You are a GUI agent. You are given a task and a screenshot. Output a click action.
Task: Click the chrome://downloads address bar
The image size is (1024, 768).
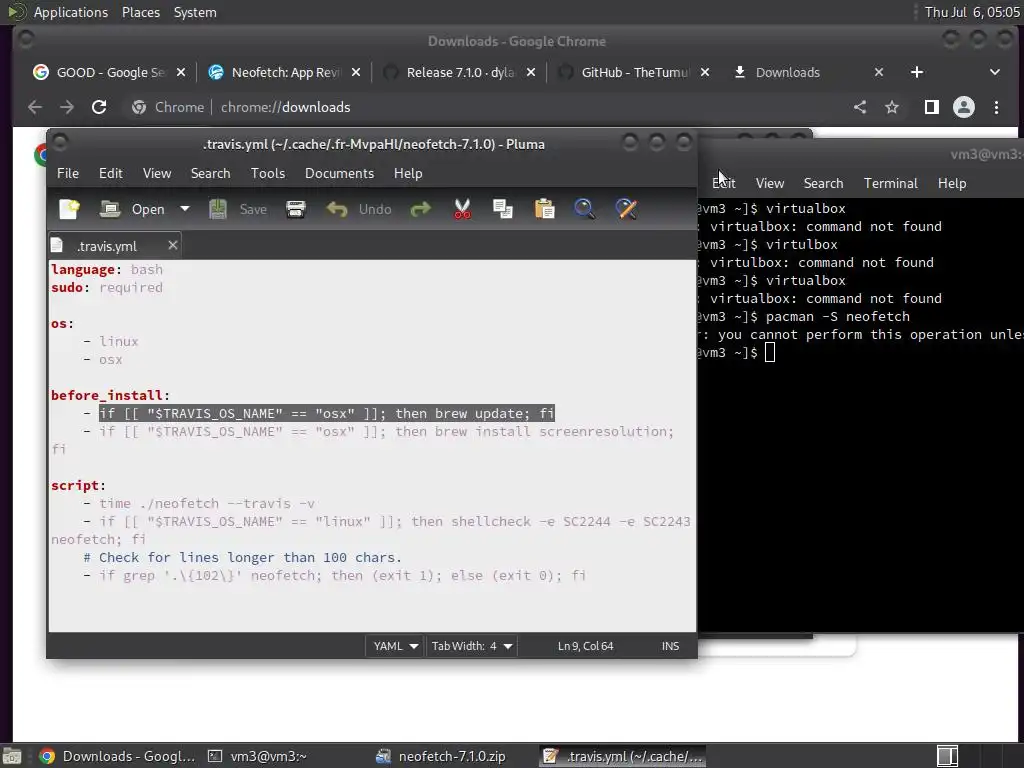[483, 107]
